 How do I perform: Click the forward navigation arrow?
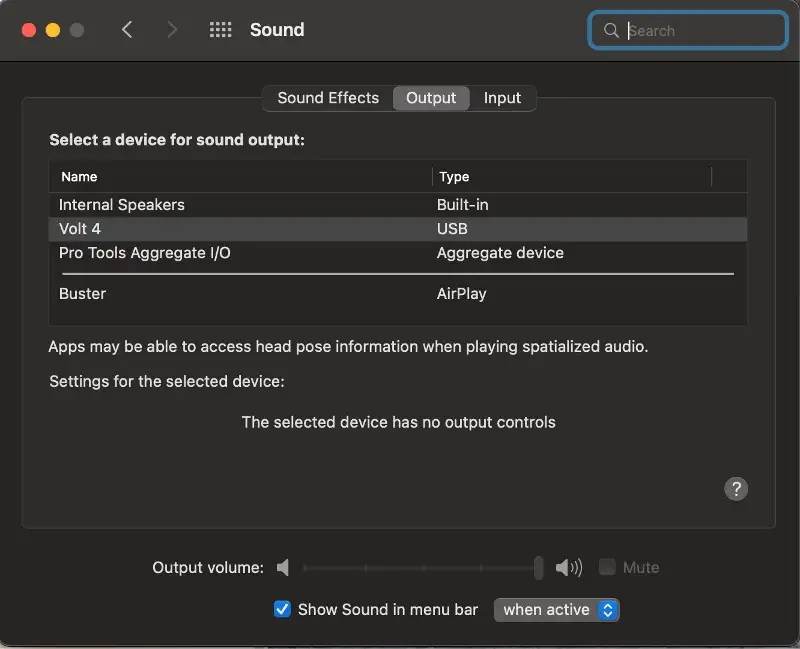tap(171, 30)
